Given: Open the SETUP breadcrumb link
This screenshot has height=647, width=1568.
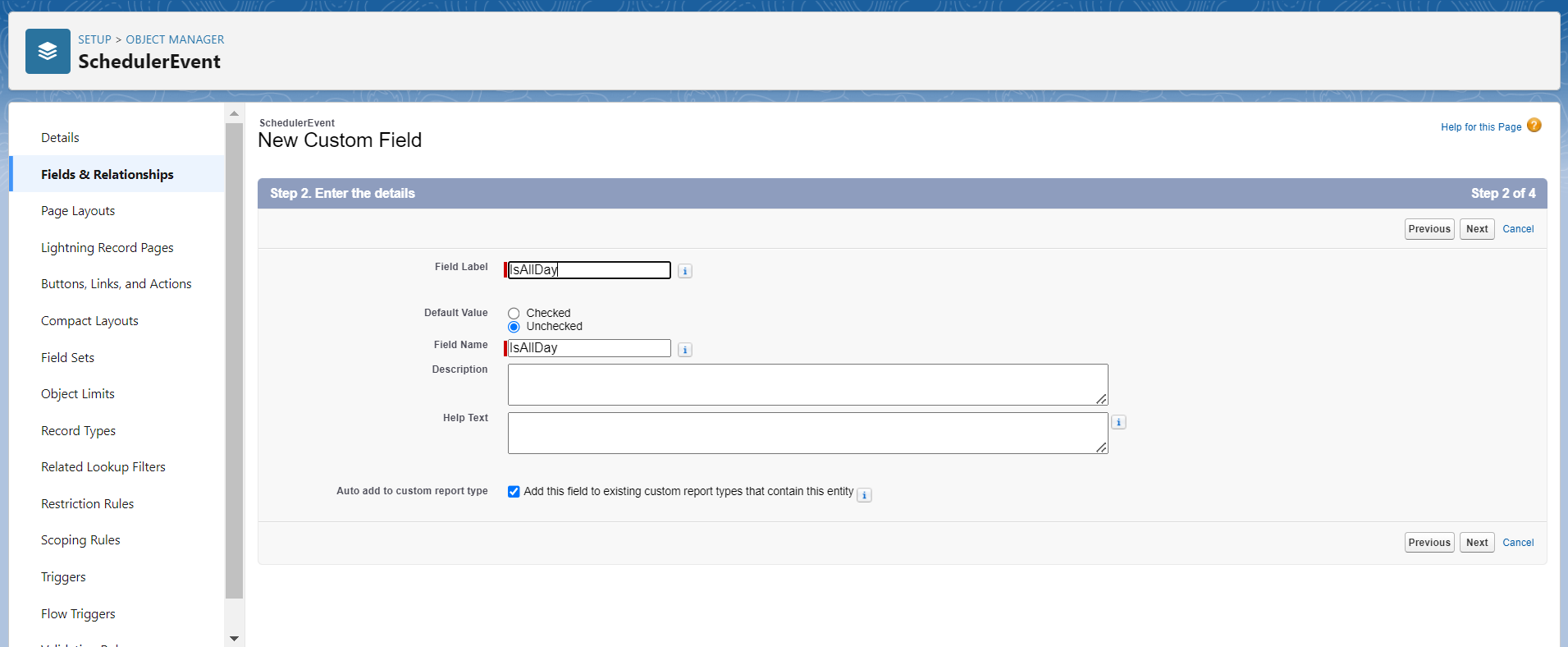Looking at the screenshot, I should click(x=94, y=39).
